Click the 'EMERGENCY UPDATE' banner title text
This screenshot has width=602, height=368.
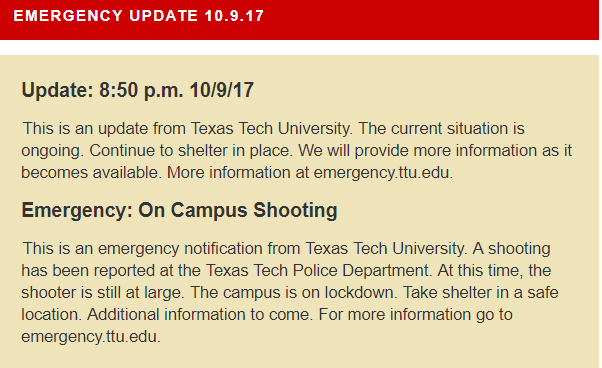coord(106,16)
